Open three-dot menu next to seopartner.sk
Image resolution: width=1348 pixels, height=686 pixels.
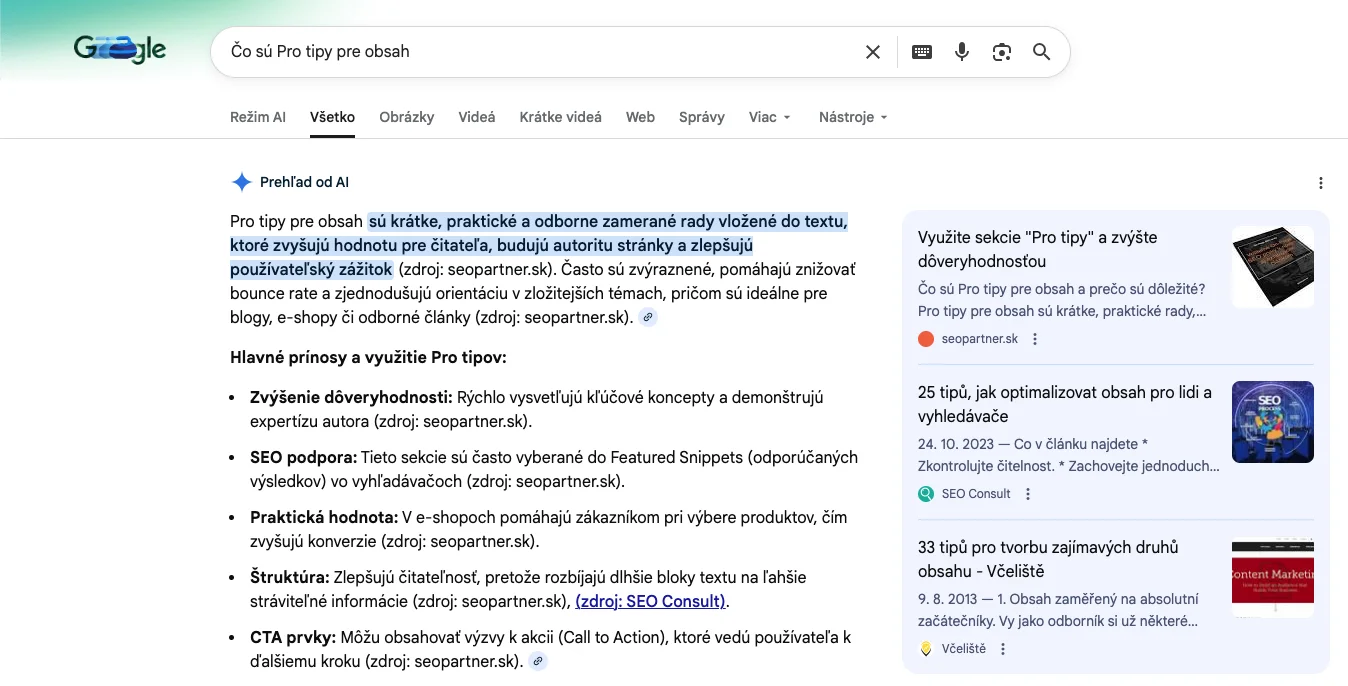click(1035, 339)
